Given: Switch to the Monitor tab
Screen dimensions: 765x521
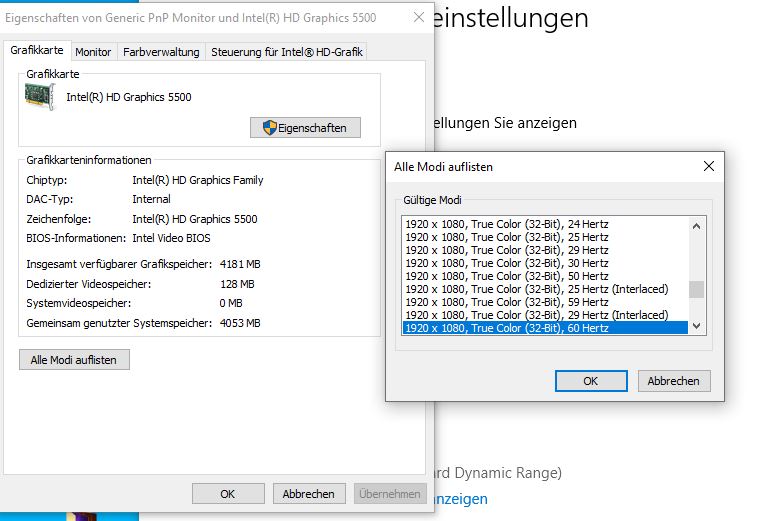Looking at the screenshot, I should tap(93, 52).
